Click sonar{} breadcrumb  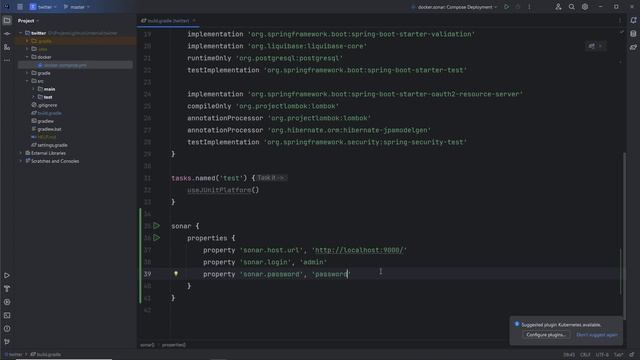[147, 345]
